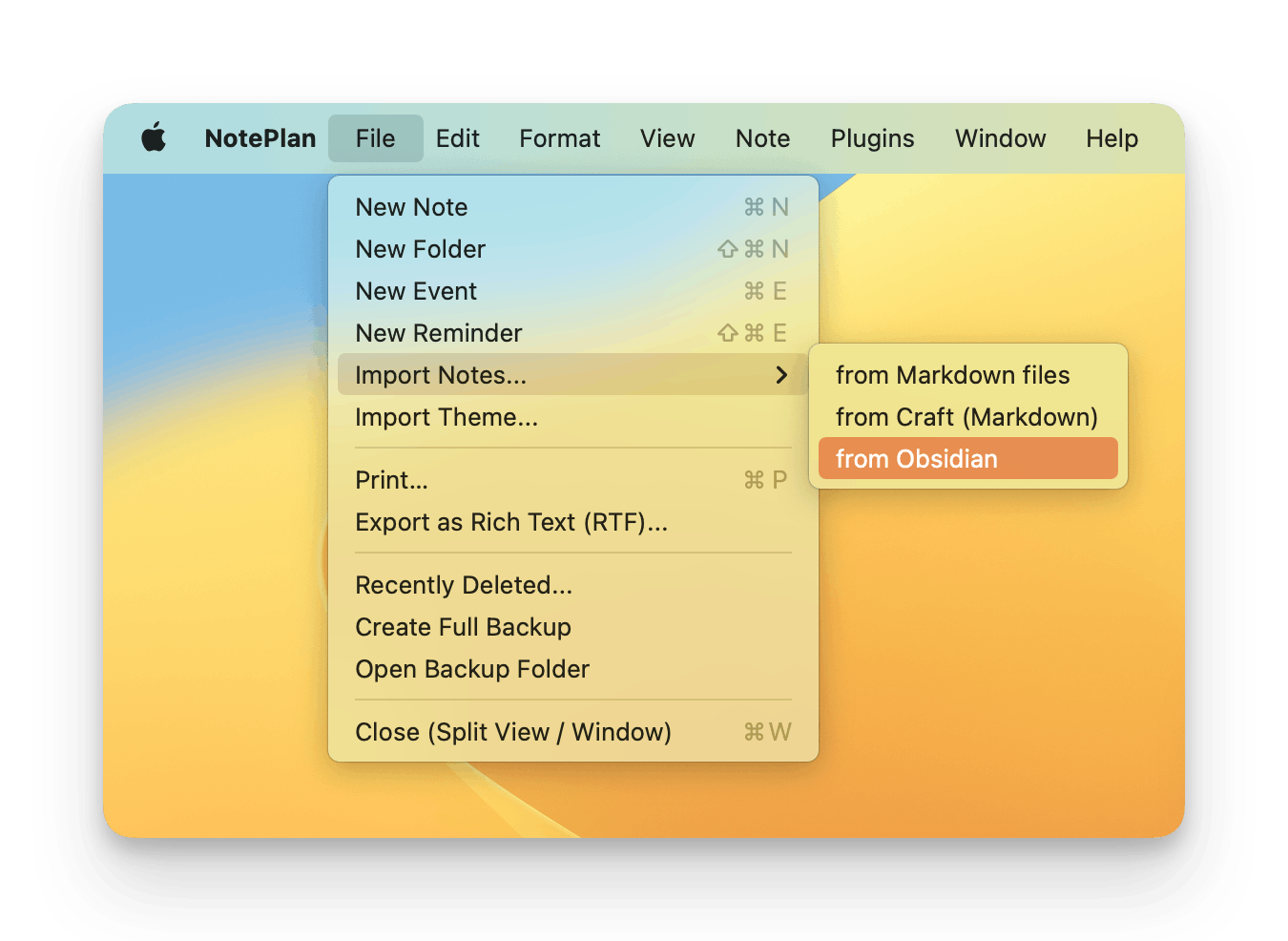The height and width of the screenshot is (941, 1288).
Task: Import notes from Obsidian
Action: click(x=968, y=459)
